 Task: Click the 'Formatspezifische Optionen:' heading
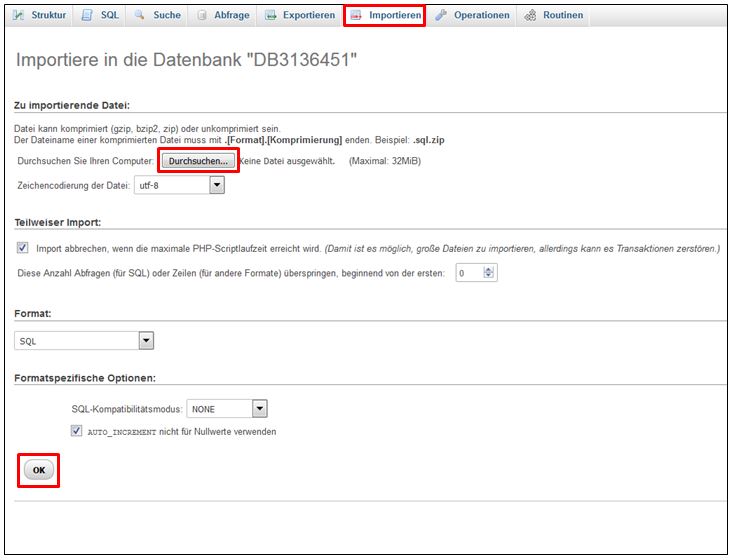[85, 378]
